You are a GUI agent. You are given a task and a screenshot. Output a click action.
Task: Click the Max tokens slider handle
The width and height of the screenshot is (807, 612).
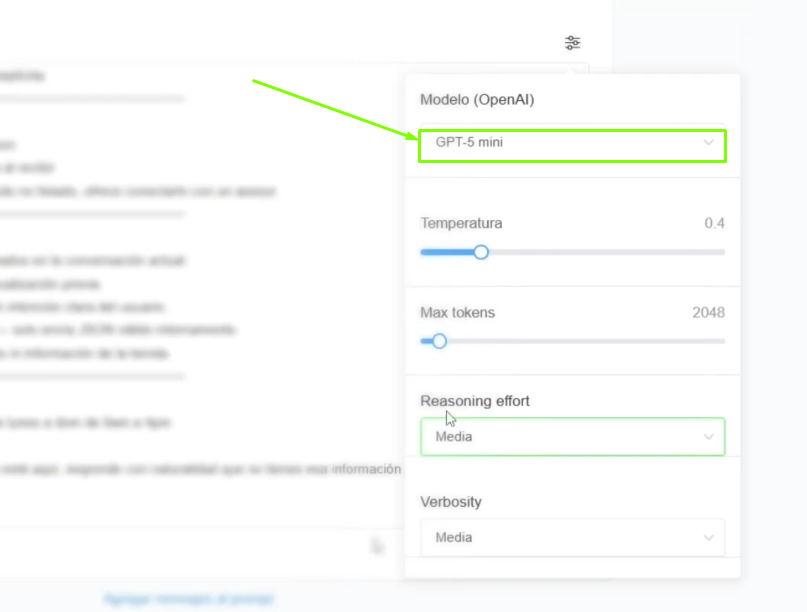(439, 341)
